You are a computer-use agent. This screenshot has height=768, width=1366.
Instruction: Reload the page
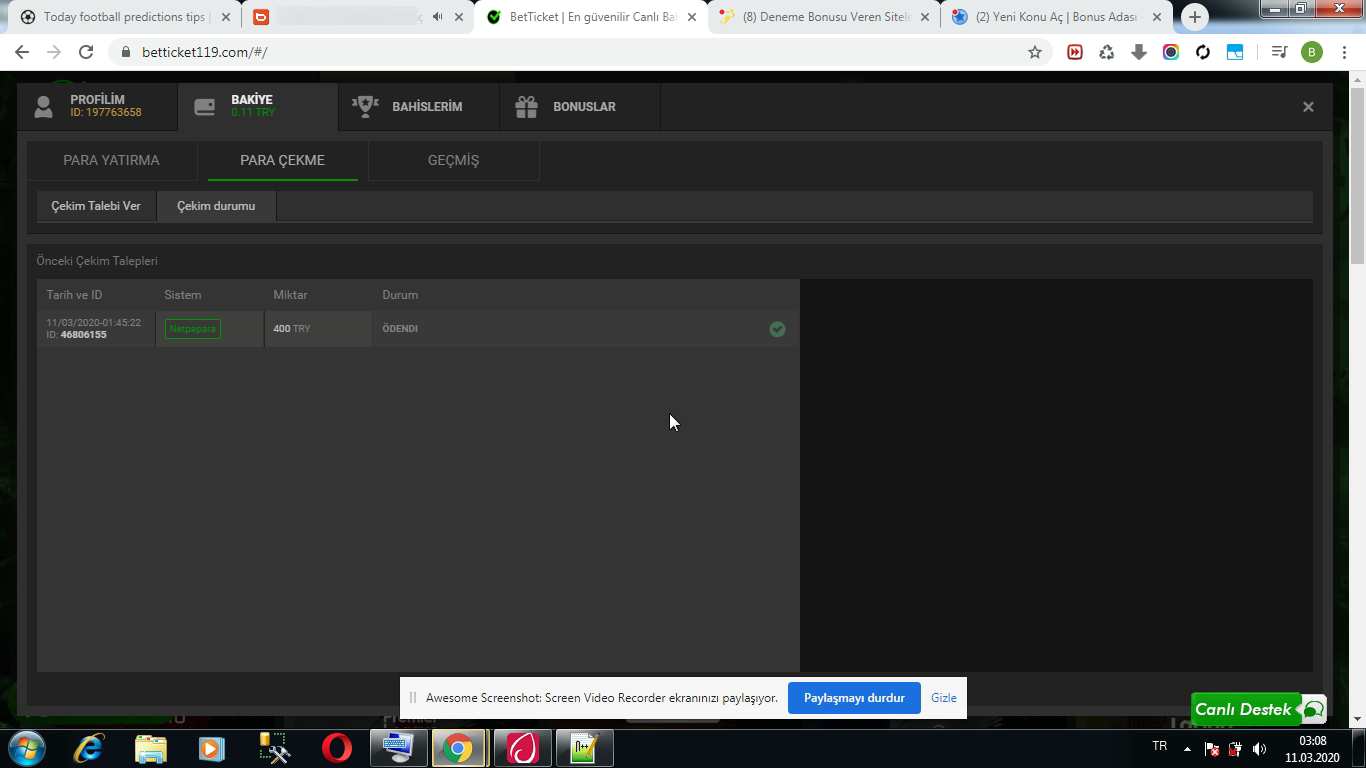tap(86, 52)
